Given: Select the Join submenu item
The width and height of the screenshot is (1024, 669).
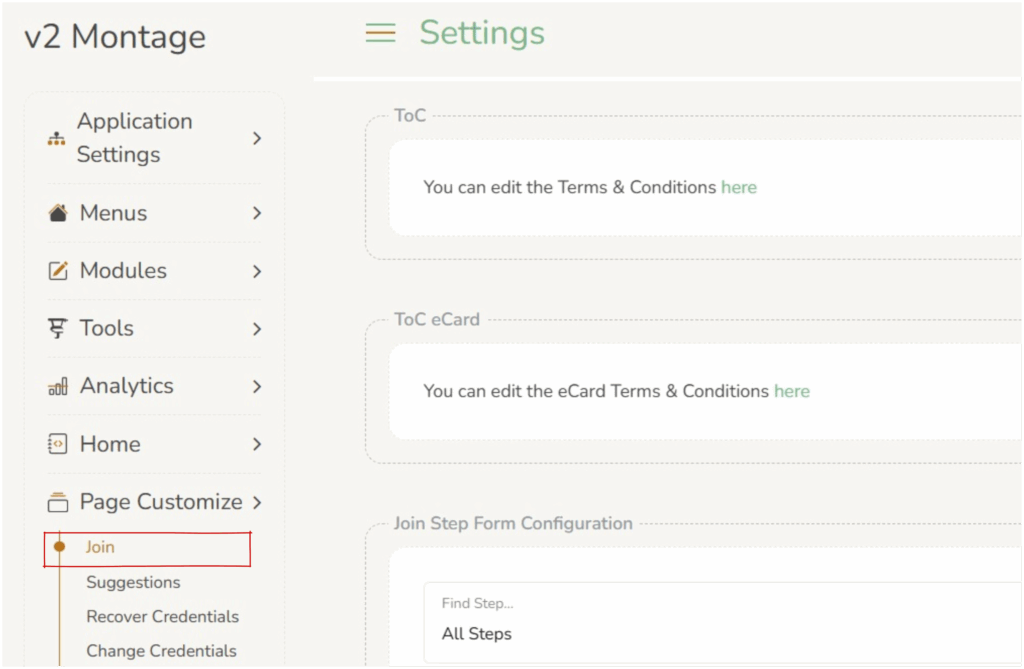Looking at the screenshot, I should pos(100,548).
